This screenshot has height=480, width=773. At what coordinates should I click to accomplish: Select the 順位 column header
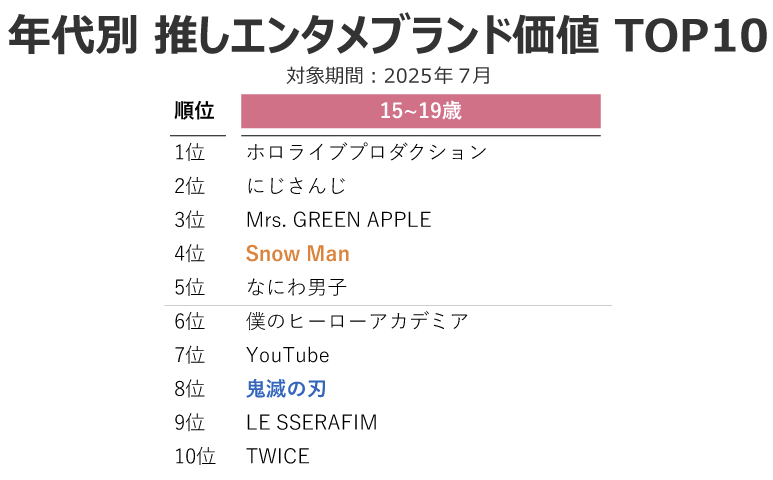click(x=194, y=110)
